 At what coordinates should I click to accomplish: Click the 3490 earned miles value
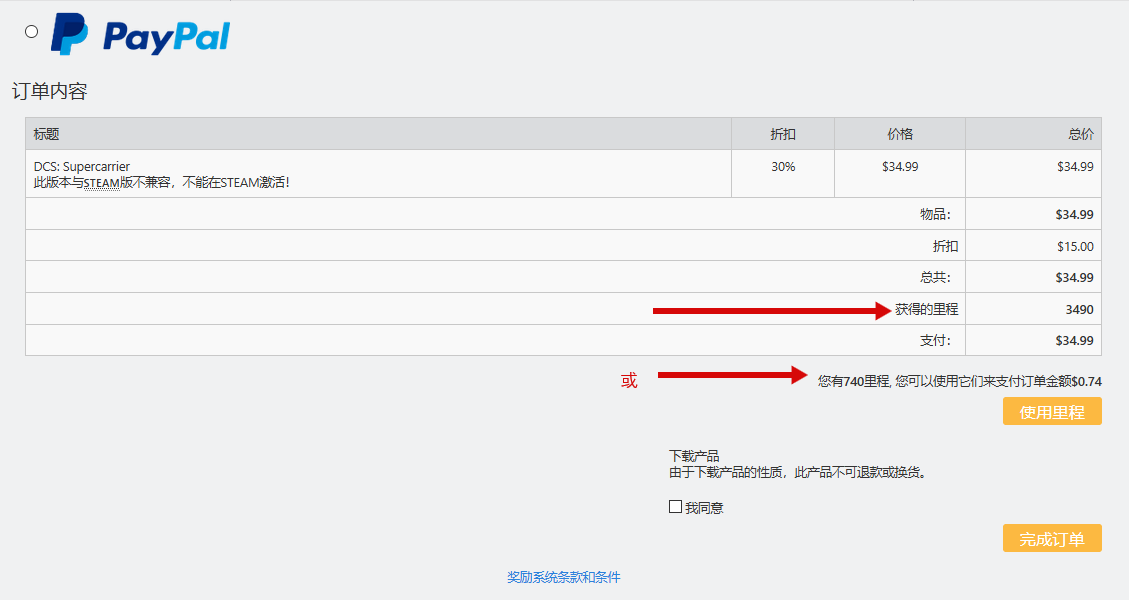click(x=1079, y=309)
